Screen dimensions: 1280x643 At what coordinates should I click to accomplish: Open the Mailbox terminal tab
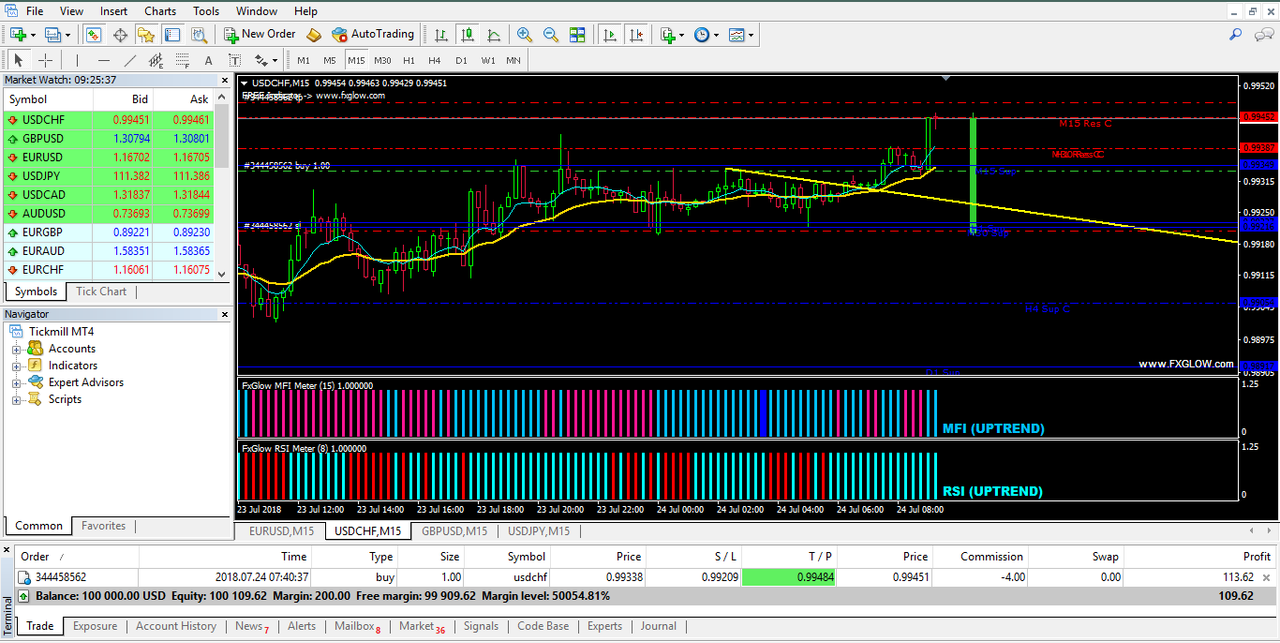(357, 626)
